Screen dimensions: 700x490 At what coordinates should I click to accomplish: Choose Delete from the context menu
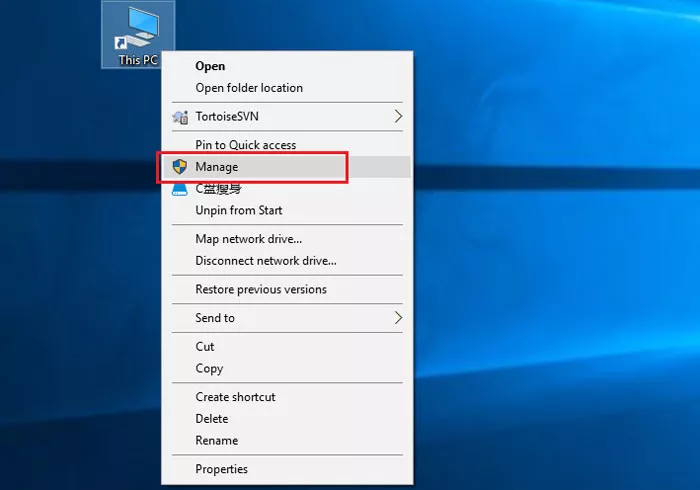coord(212,419)
